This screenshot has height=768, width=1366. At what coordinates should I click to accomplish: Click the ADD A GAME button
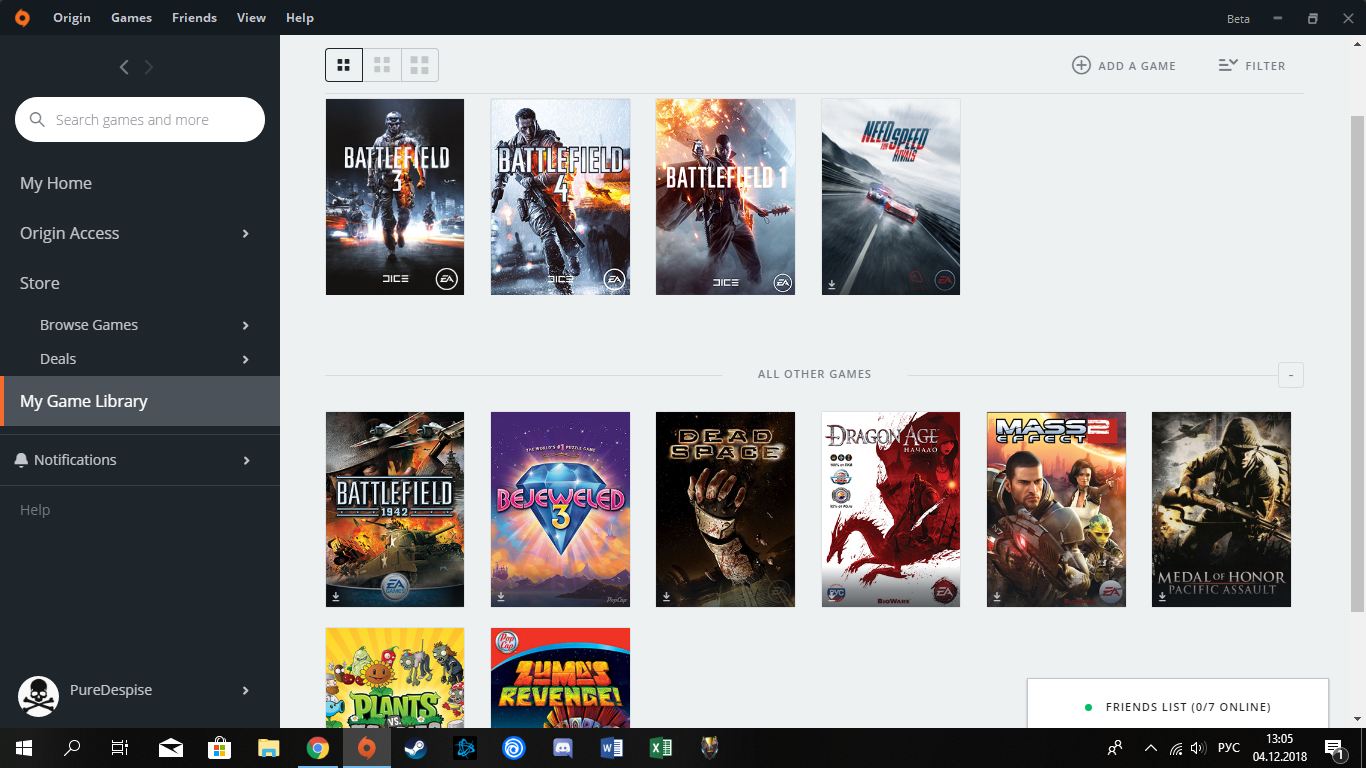1124,66
